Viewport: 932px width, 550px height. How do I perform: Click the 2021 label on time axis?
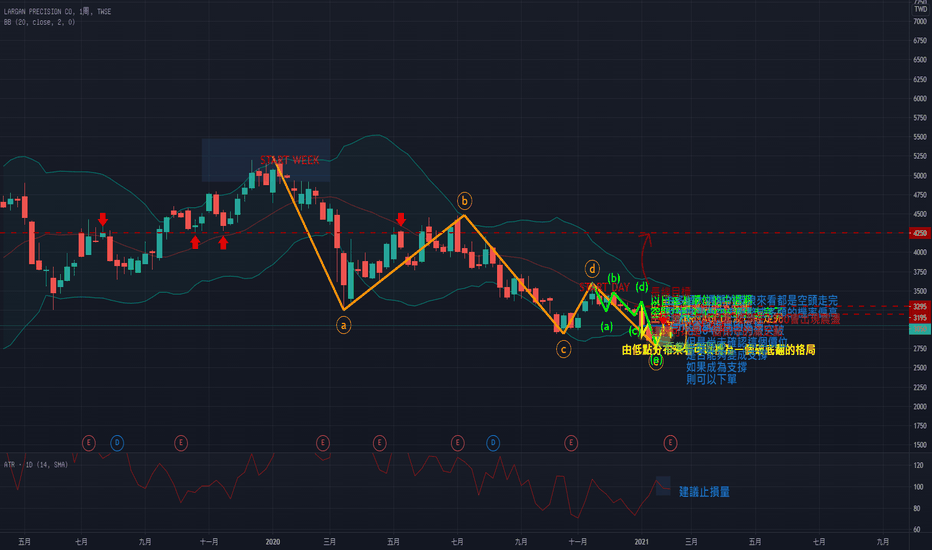641,542
